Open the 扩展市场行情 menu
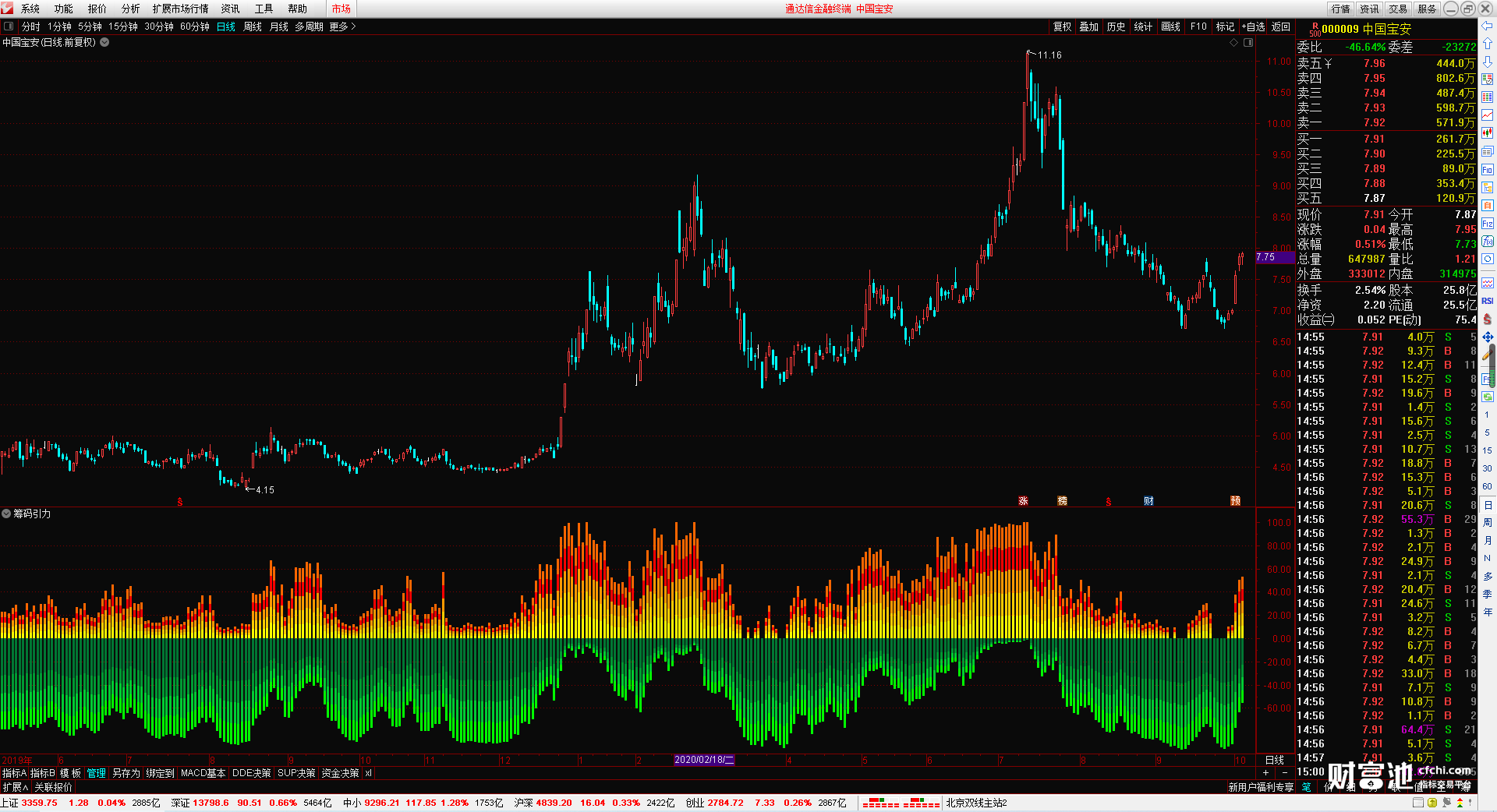The height and width of the screenshot is (812, 1497). (181, 9)
